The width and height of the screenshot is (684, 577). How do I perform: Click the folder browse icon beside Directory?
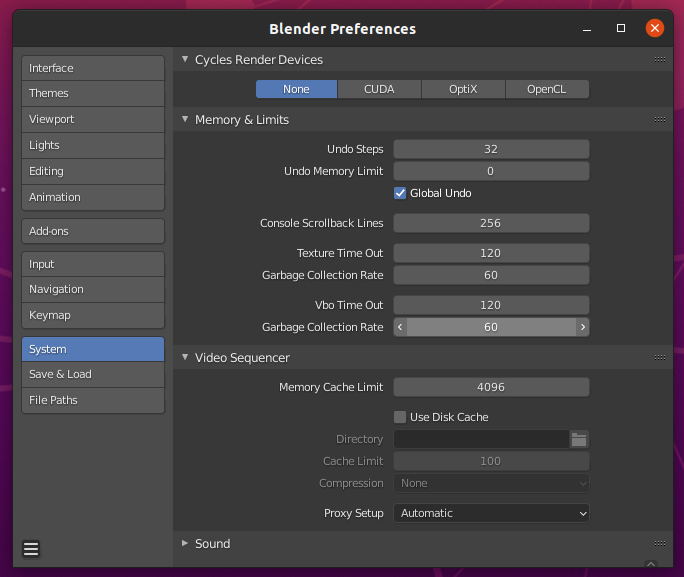click(x=579, y=439)
